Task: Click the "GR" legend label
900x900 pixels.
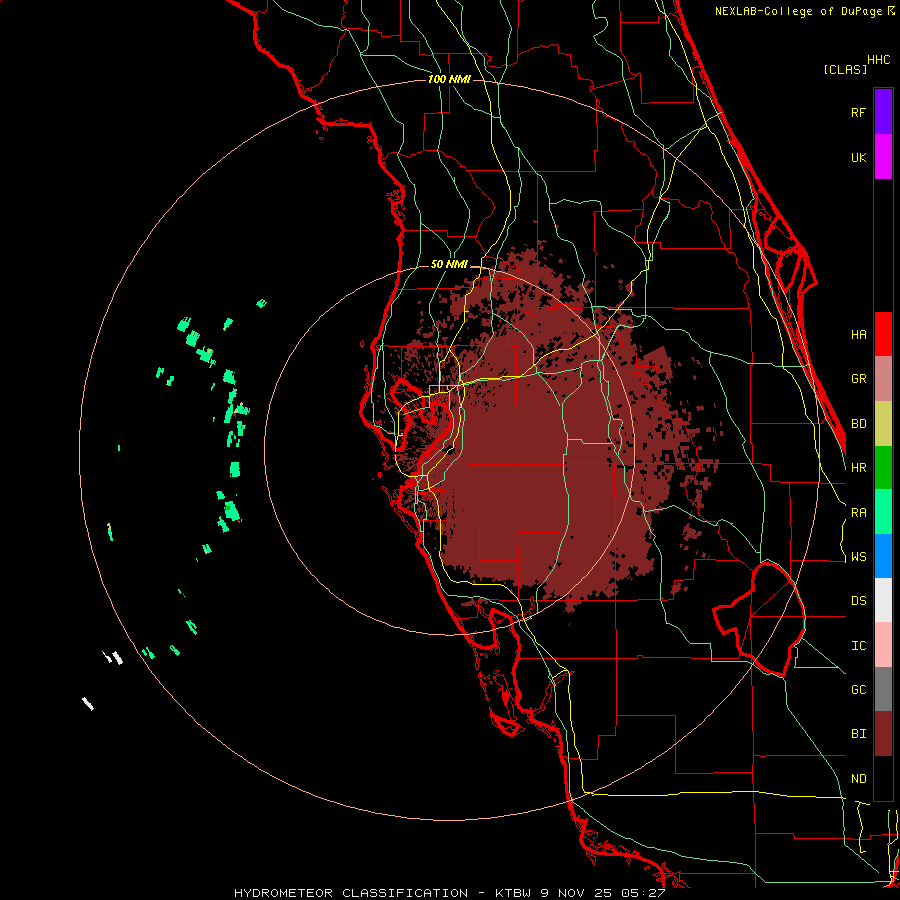Action: pos(858,379)
